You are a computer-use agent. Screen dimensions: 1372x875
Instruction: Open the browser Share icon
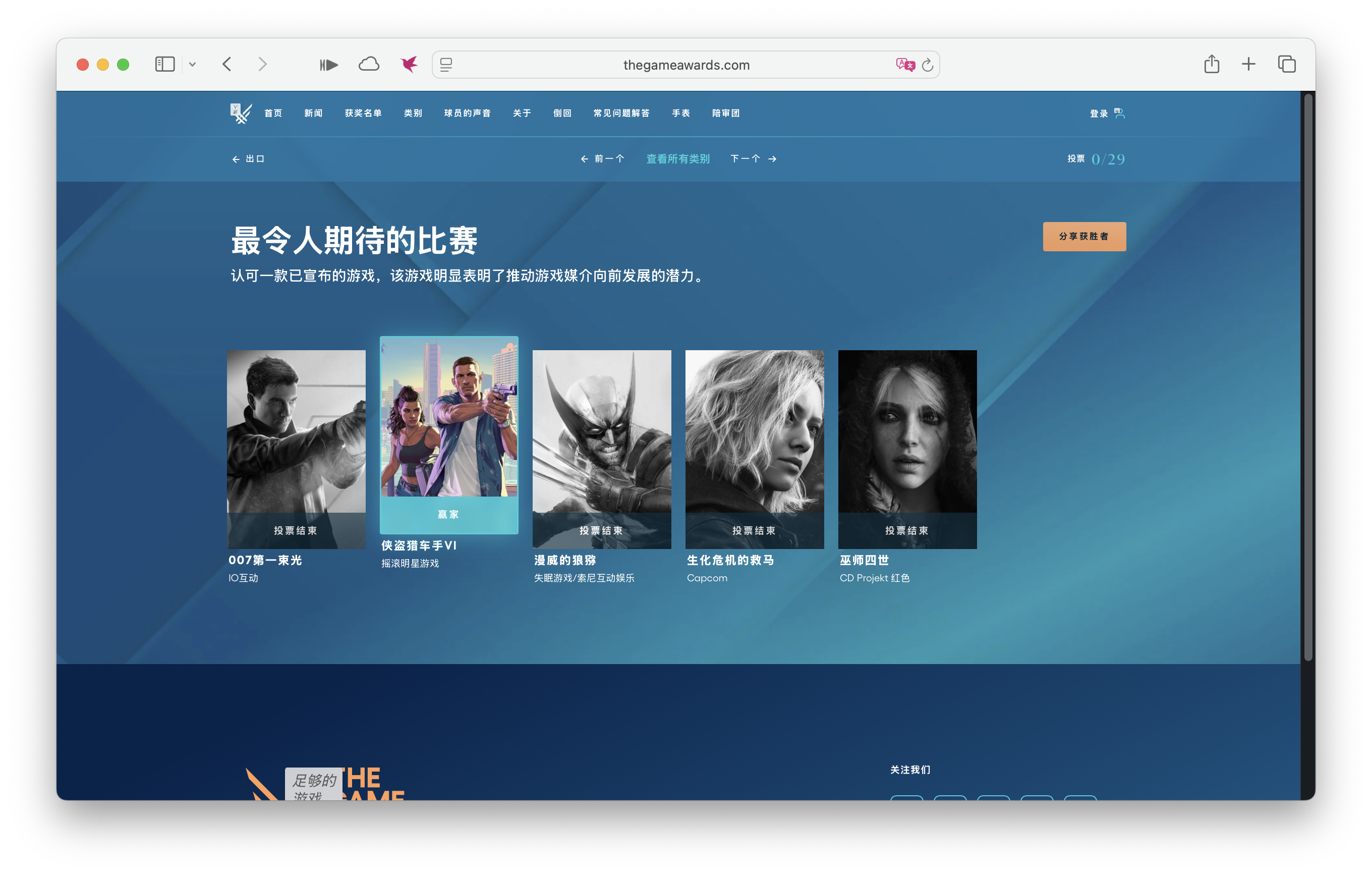coord(1211,64)
